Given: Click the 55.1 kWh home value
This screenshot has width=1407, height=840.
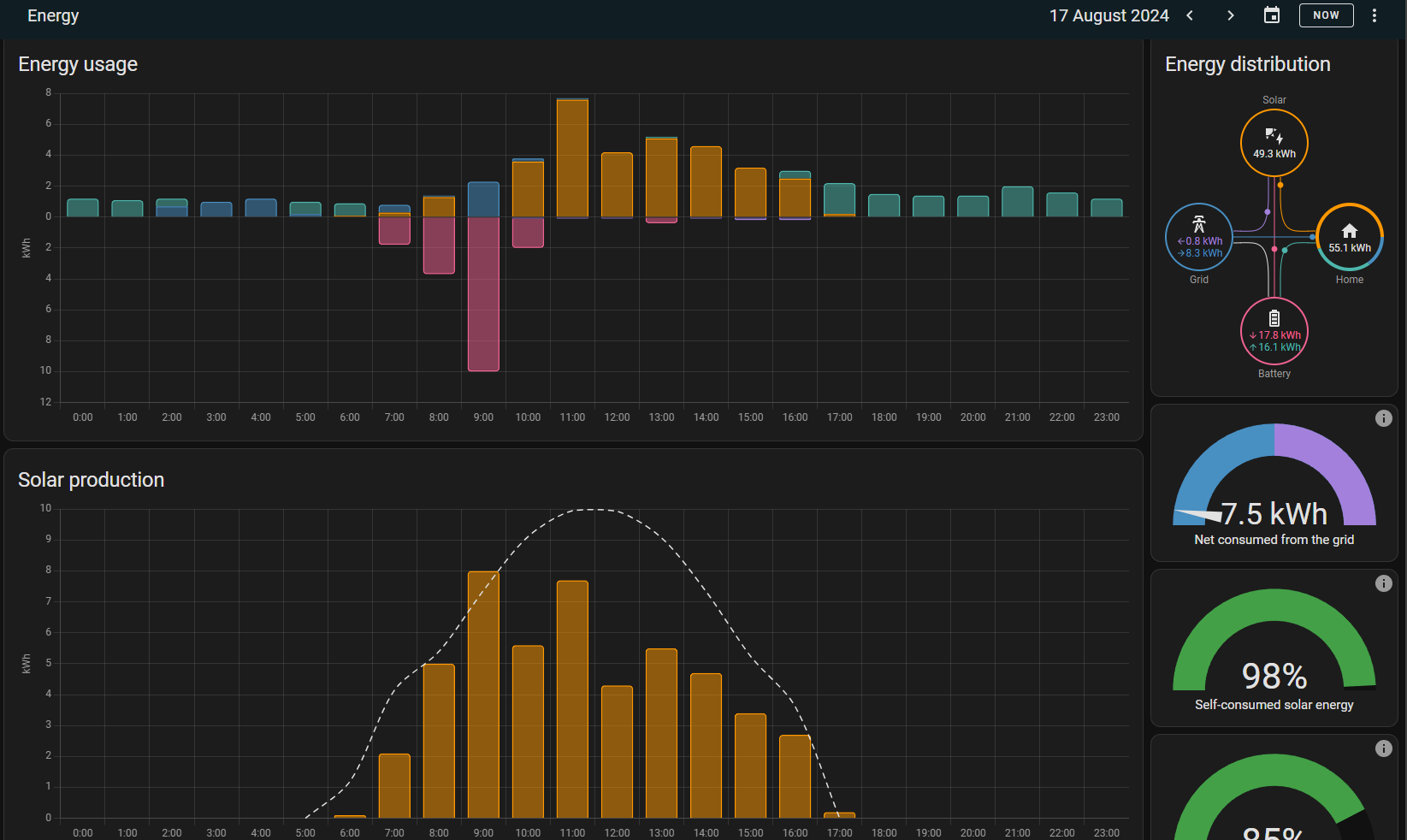Looking at the screenshot, I should tap(1350, 248).
